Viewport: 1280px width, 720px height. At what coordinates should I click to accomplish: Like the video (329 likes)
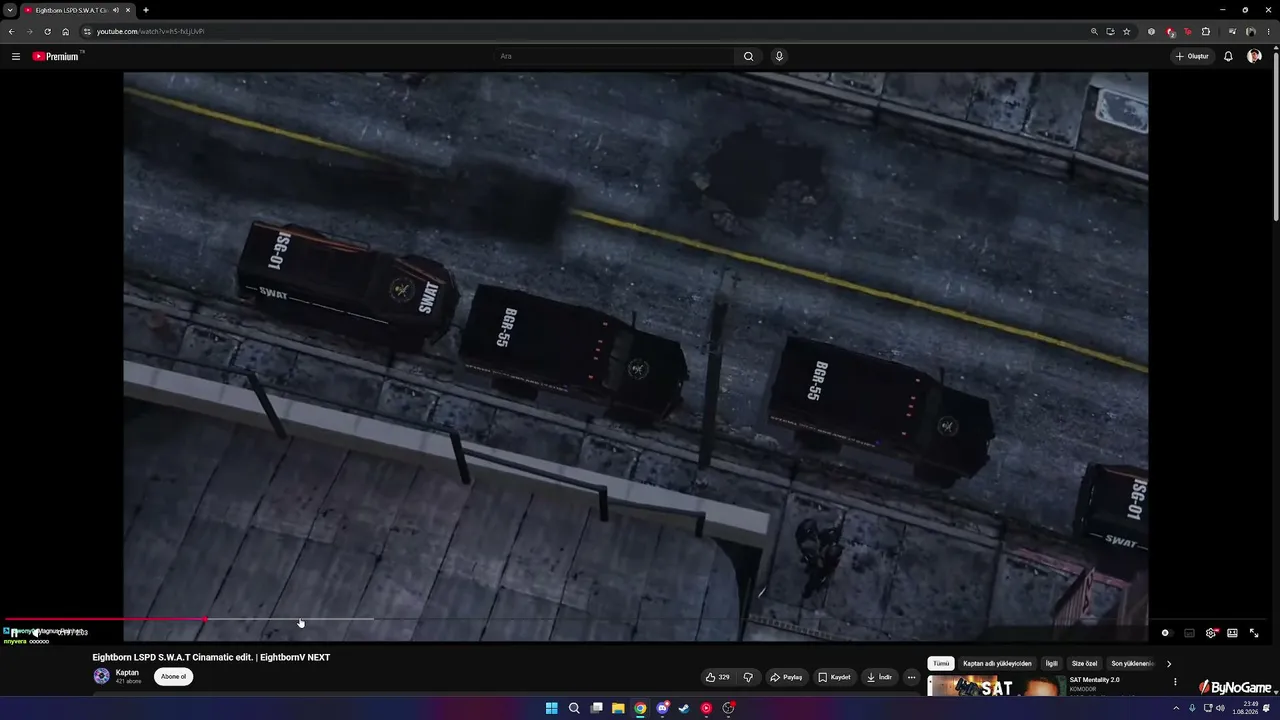click(718, 677)
